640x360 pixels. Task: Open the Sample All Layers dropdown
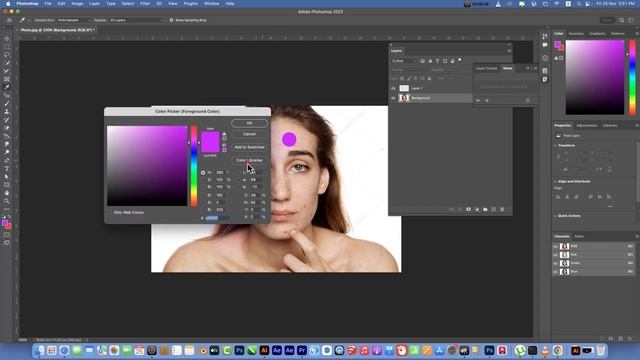click(136, 20)
